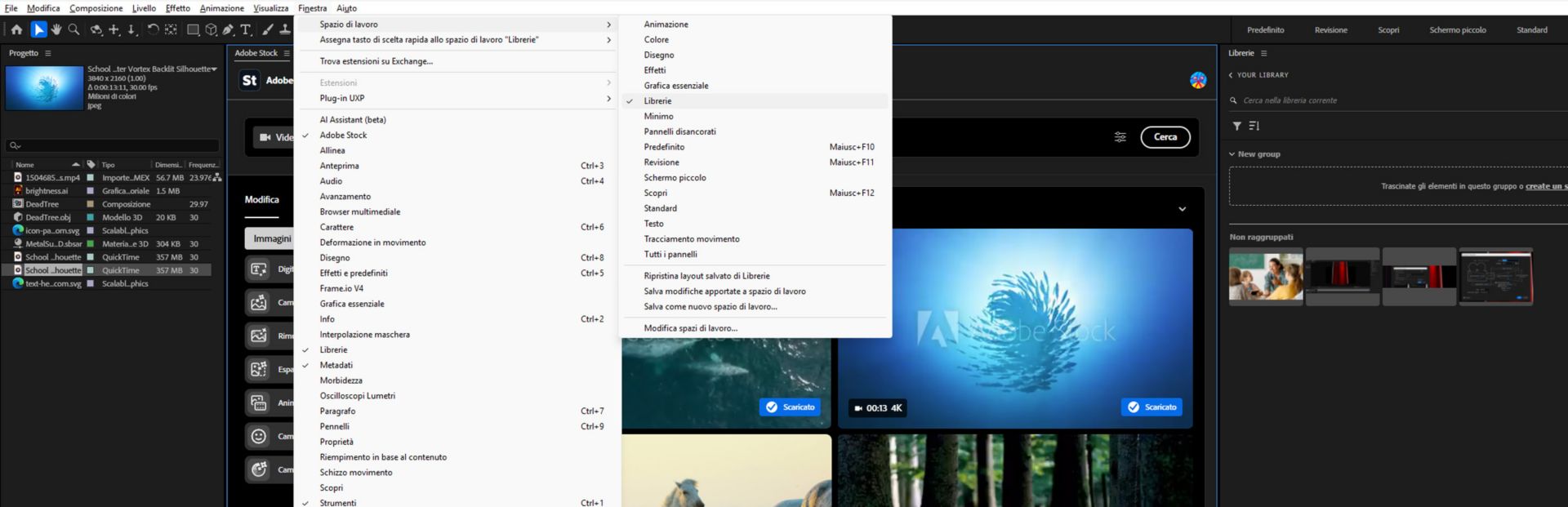
Task: Select the 3D cube model tool
Action: point(211,29)
